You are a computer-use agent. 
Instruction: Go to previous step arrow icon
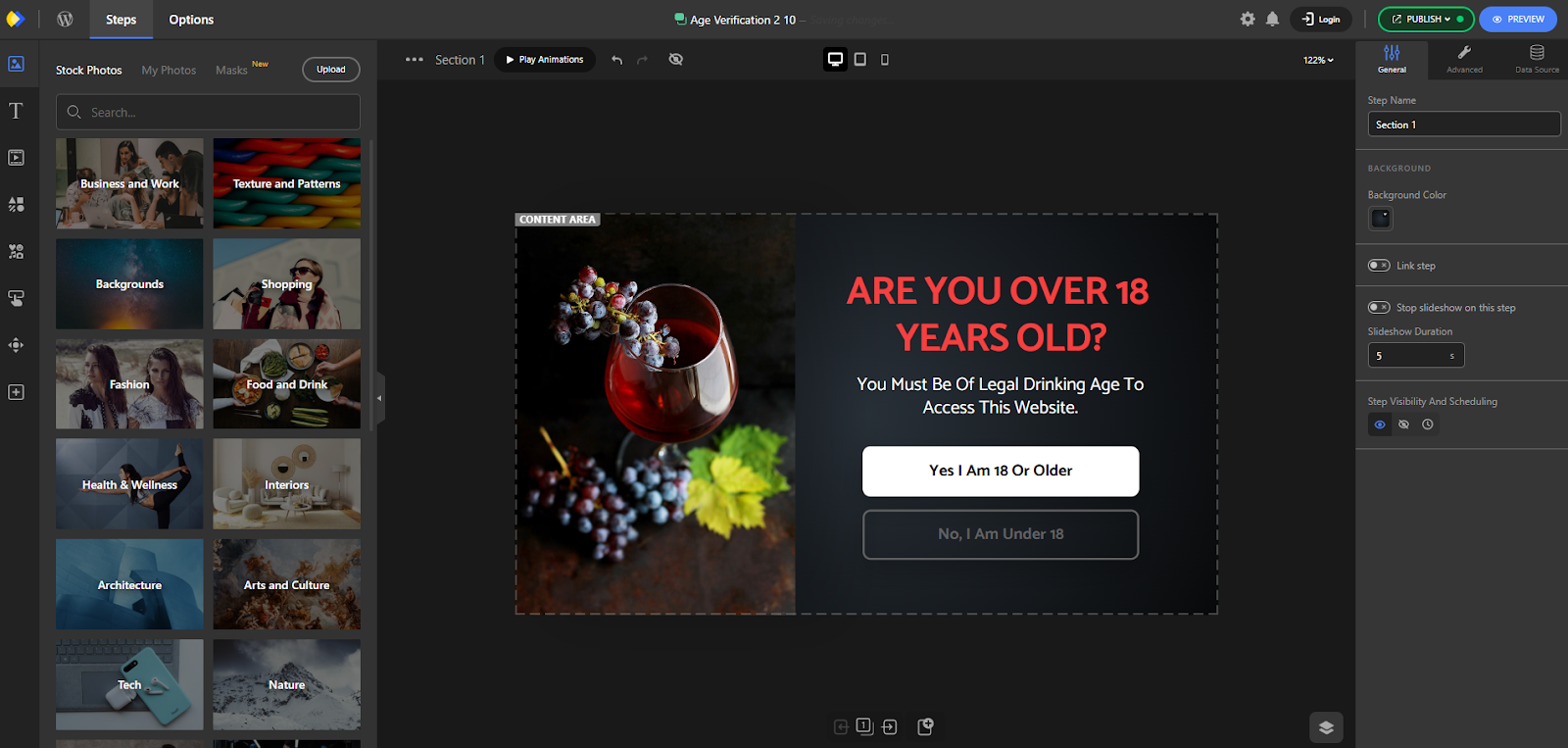841,727
